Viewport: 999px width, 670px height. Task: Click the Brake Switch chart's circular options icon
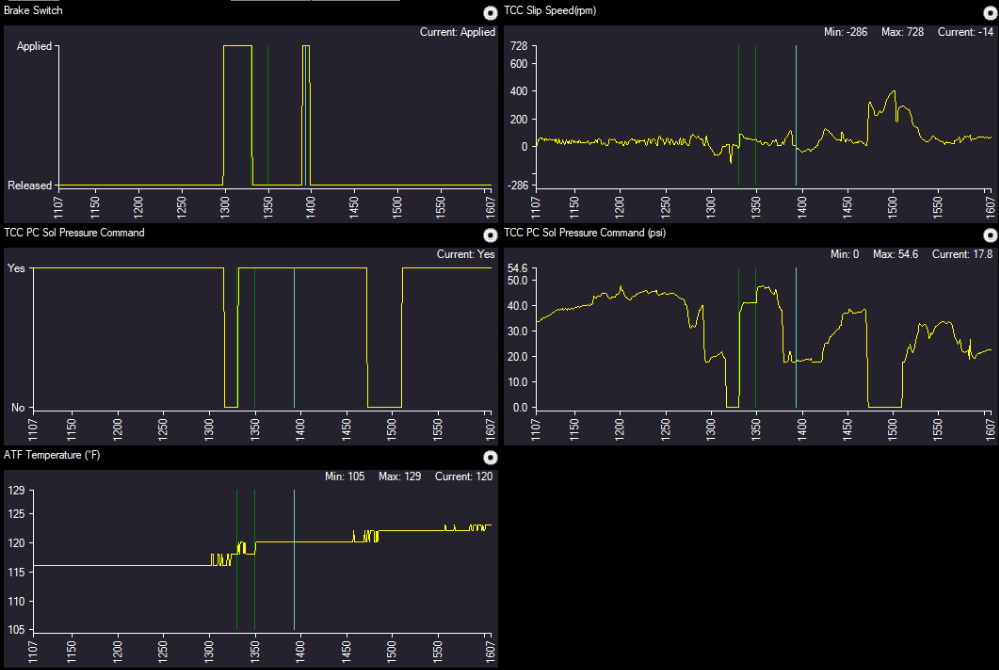[x=489, y=14]
